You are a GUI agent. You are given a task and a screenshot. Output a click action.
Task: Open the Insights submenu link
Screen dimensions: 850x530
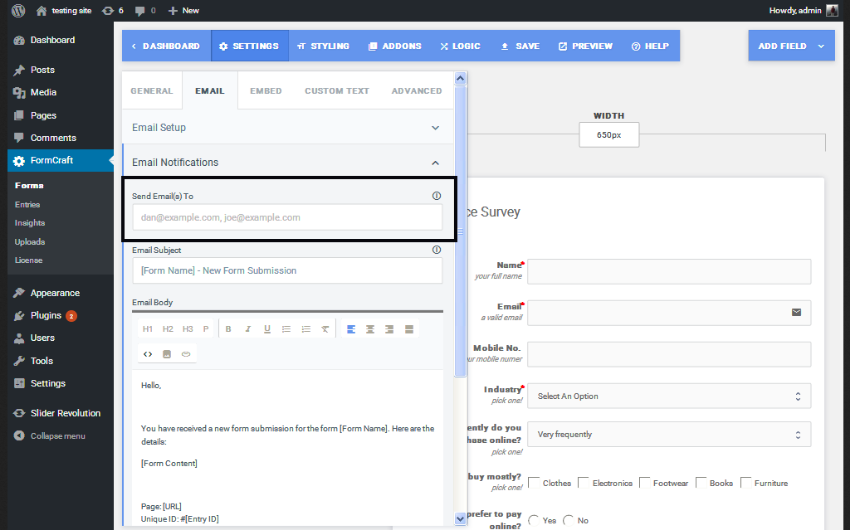coord(30,223)
